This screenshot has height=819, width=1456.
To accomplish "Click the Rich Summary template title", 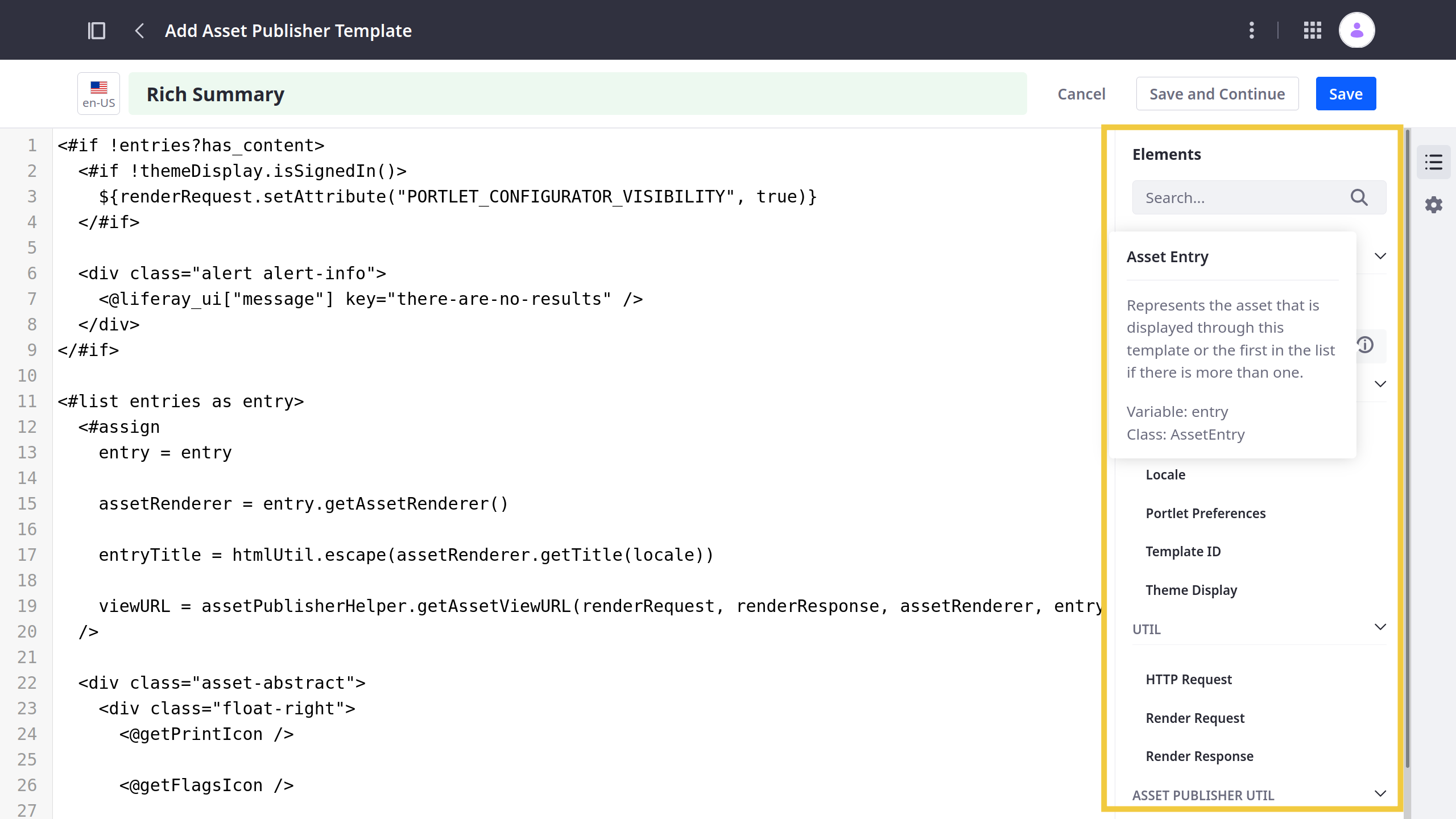I will pyautogui.click(x=215, y=93).
